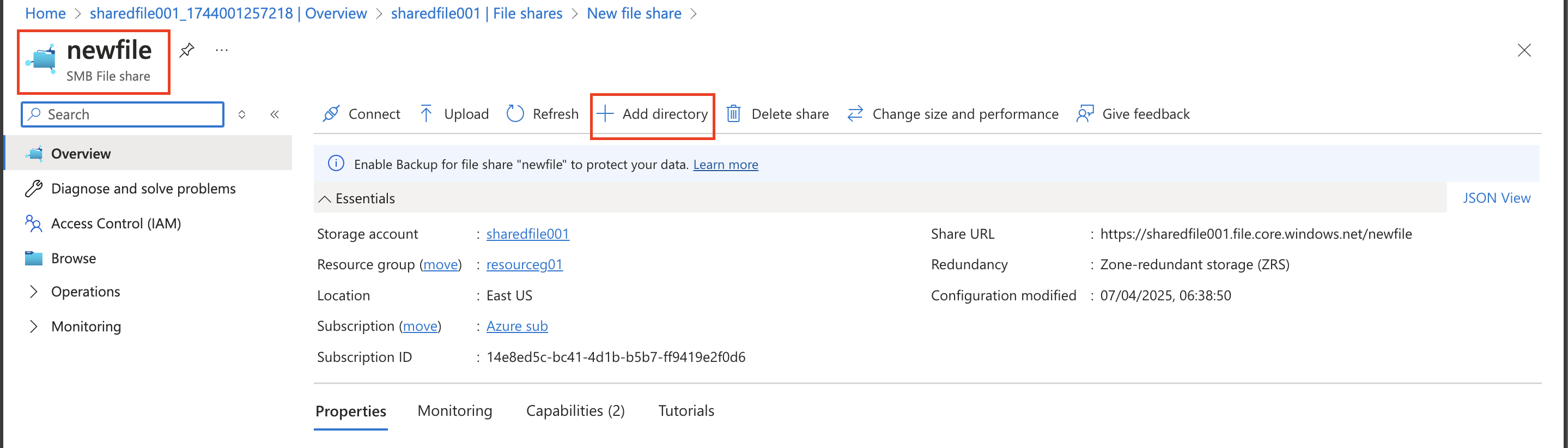Click the Add directory plus icon
This screenshot has width=1568, height=448.
pyautogui.click(x=604, y=114)
